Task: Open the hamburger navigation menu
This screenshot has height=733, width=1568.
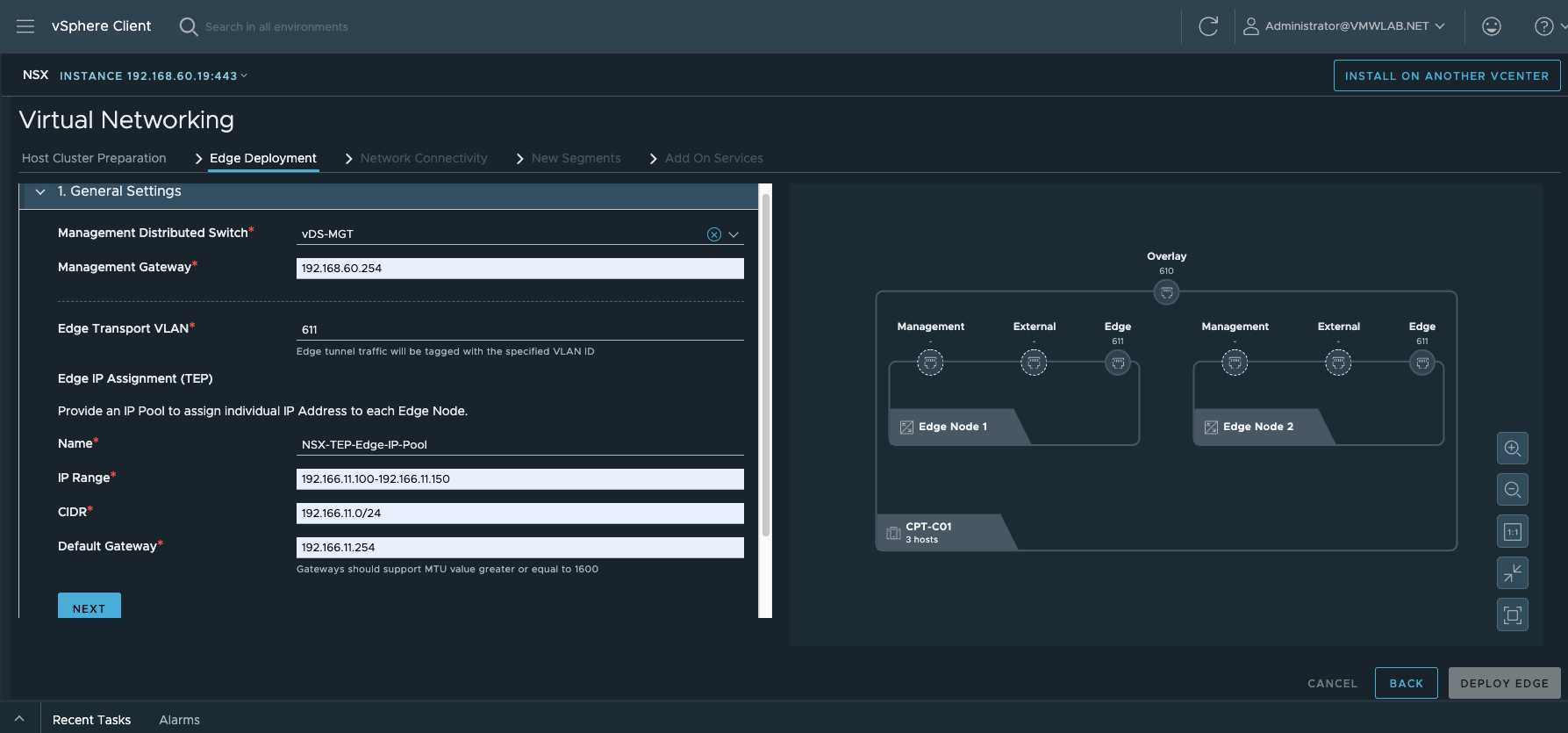Action: (x=25, y=26)
